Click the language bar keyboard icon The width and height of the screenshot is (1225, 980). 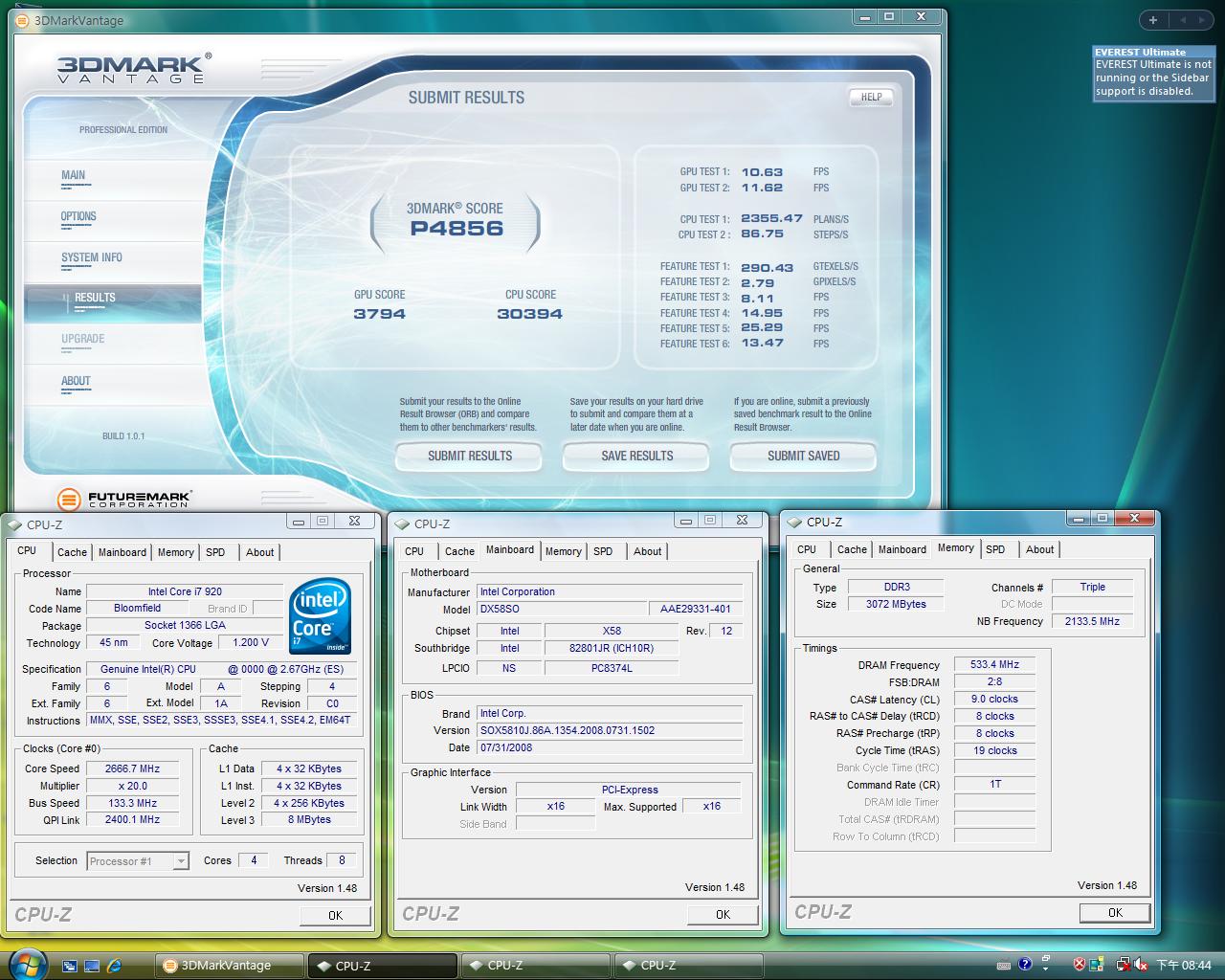pos(1004,965)
